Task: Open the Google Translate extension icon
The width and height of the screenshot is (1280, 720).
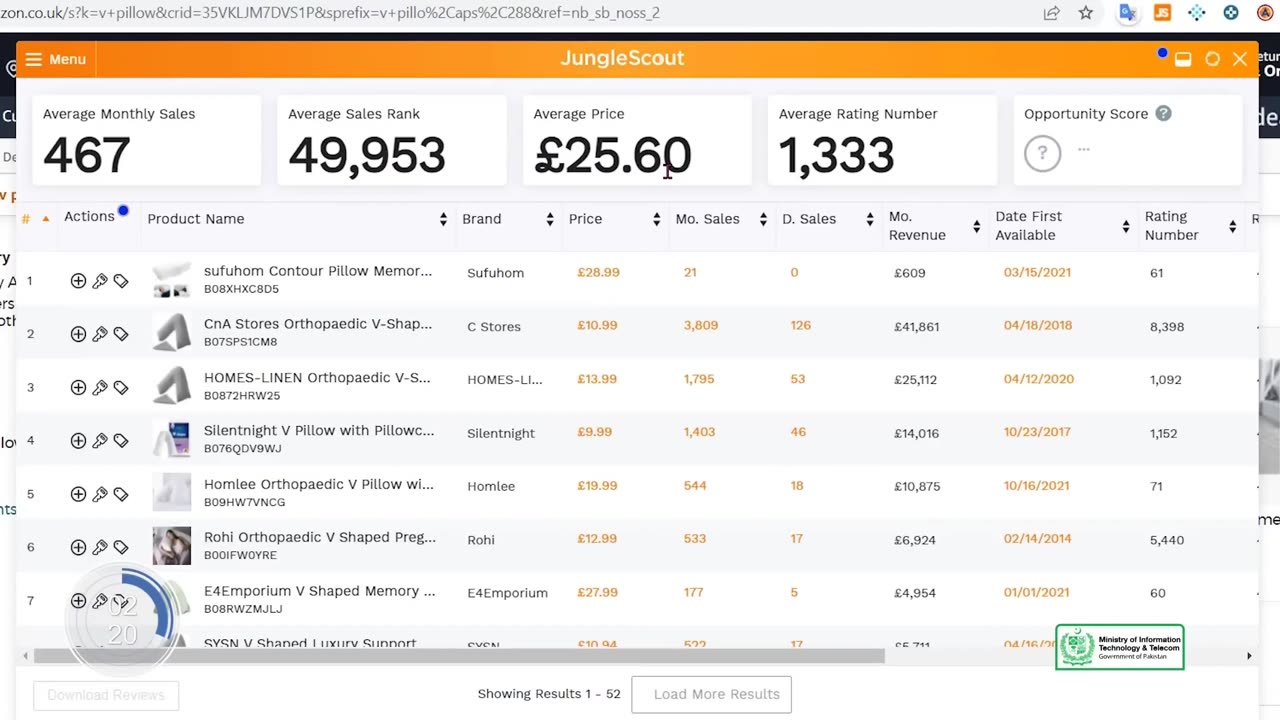Action: 1127,13
